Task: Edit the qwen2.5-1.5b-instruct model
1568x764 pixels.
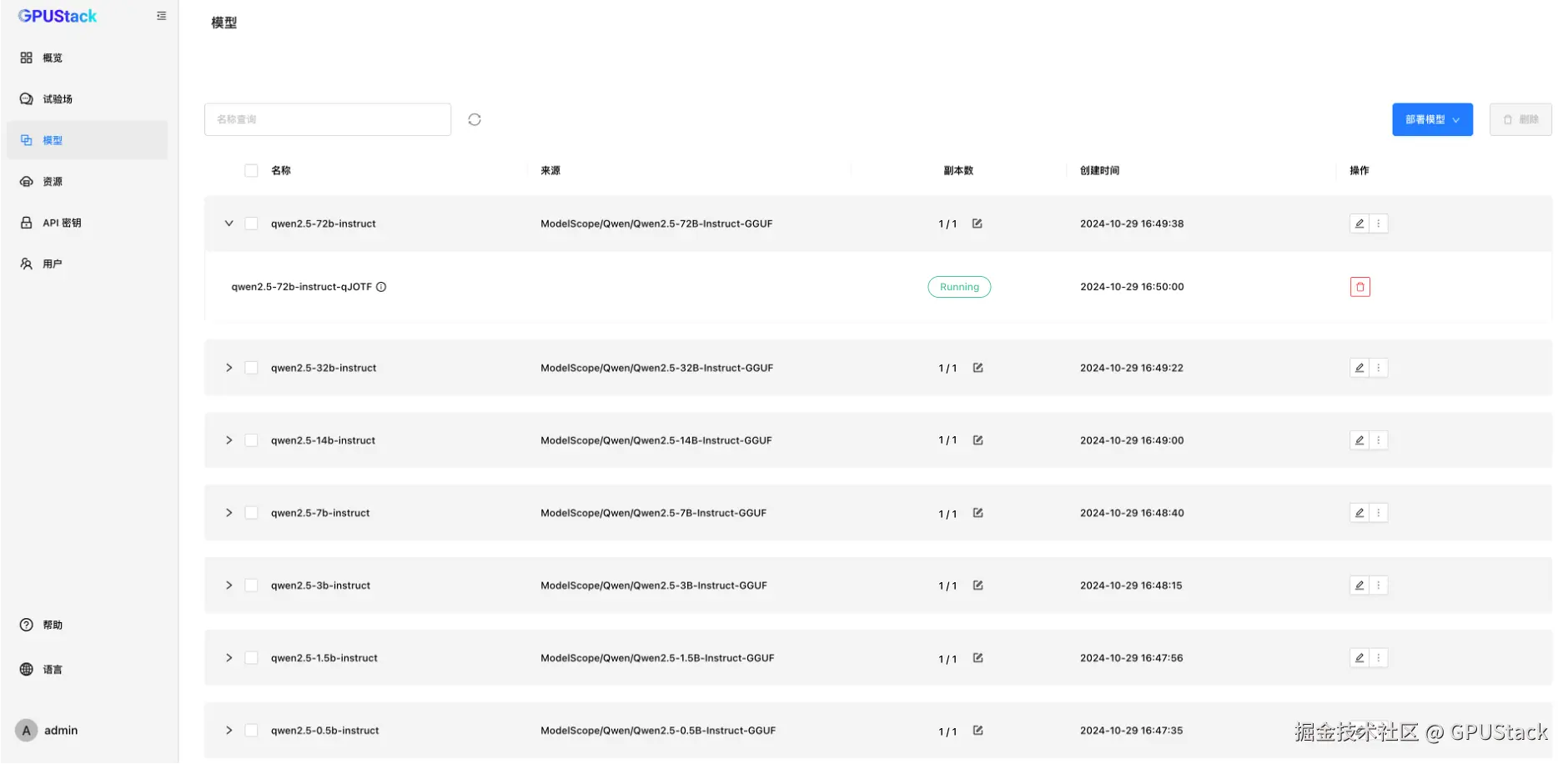Action: point(1359,658)
